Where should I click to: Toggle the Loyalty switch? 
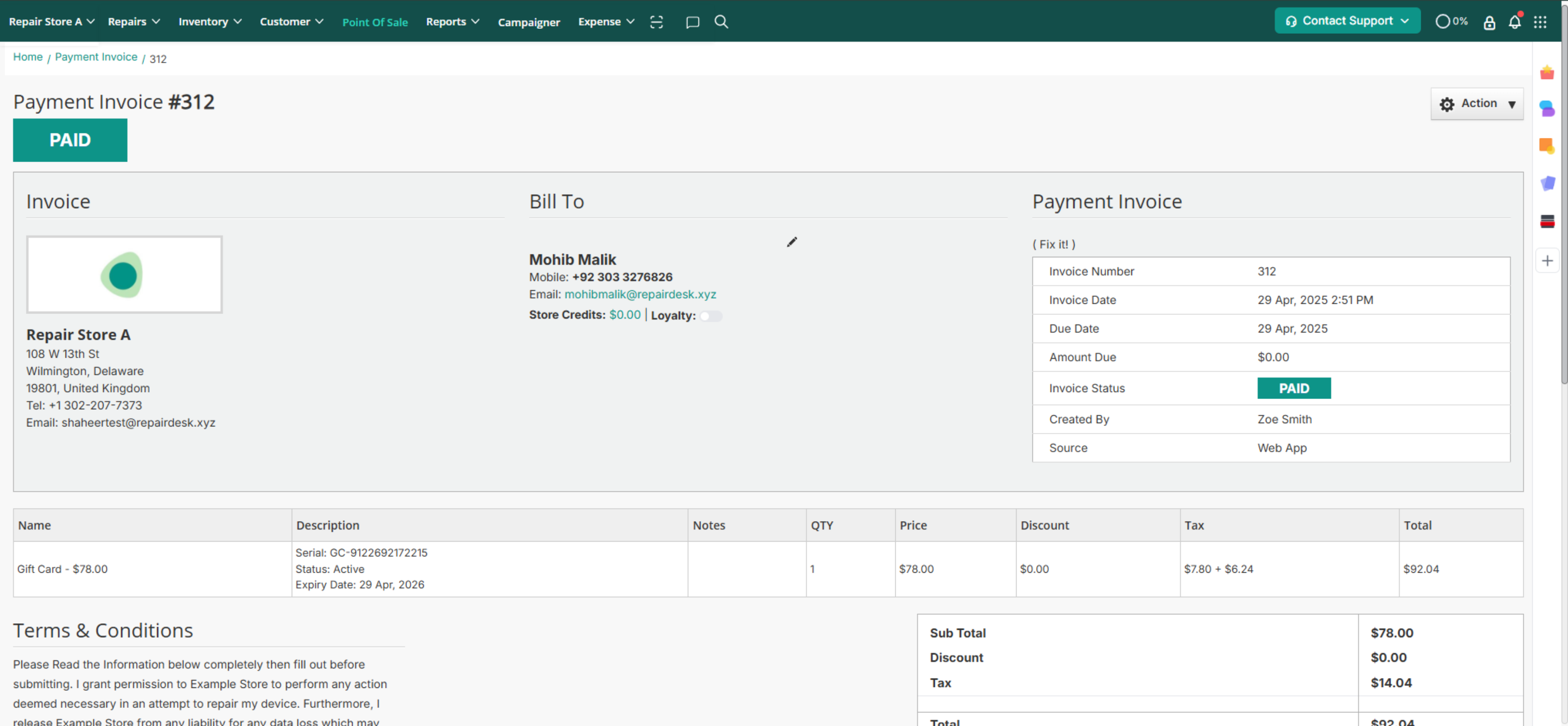[x=710, y=316]
